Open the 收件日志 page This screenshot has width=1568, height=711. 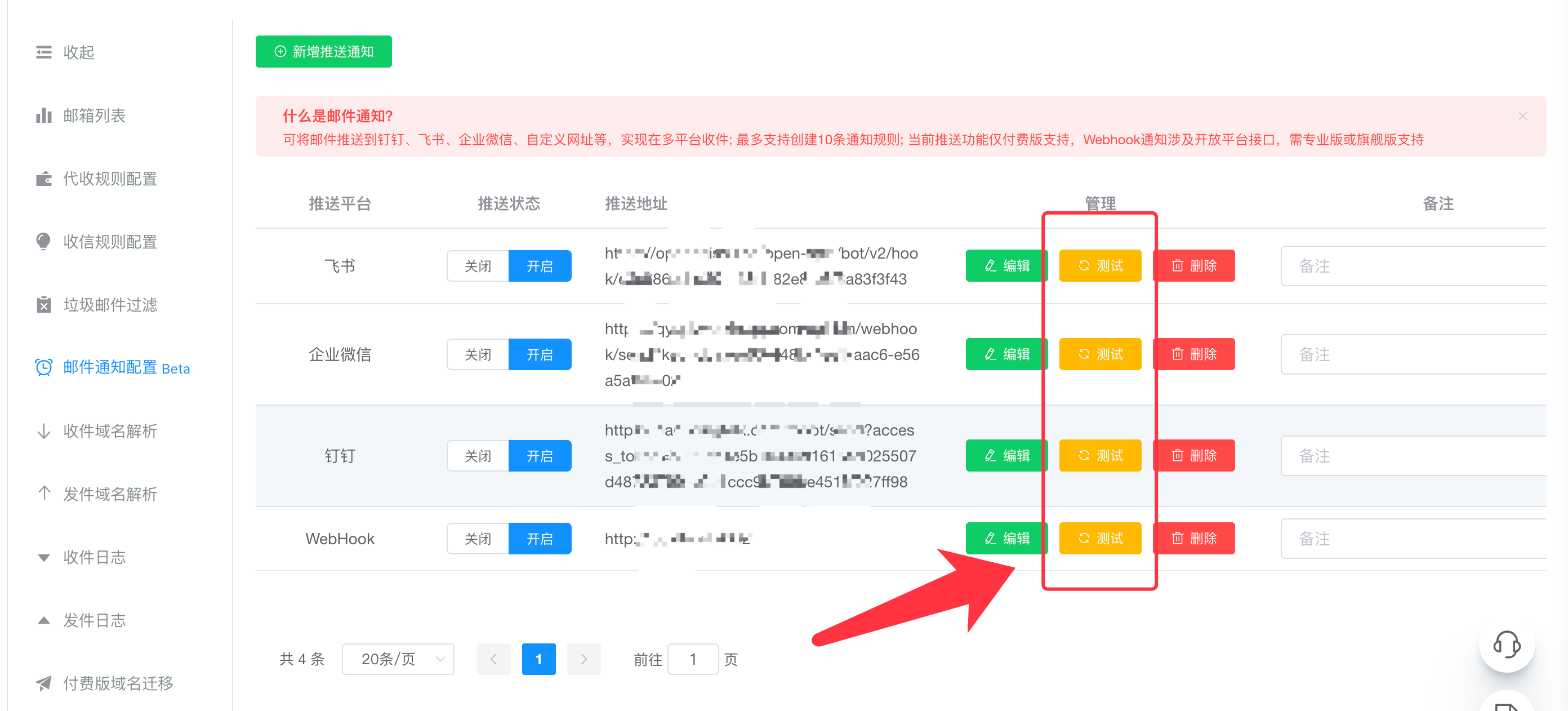point(81,557)
